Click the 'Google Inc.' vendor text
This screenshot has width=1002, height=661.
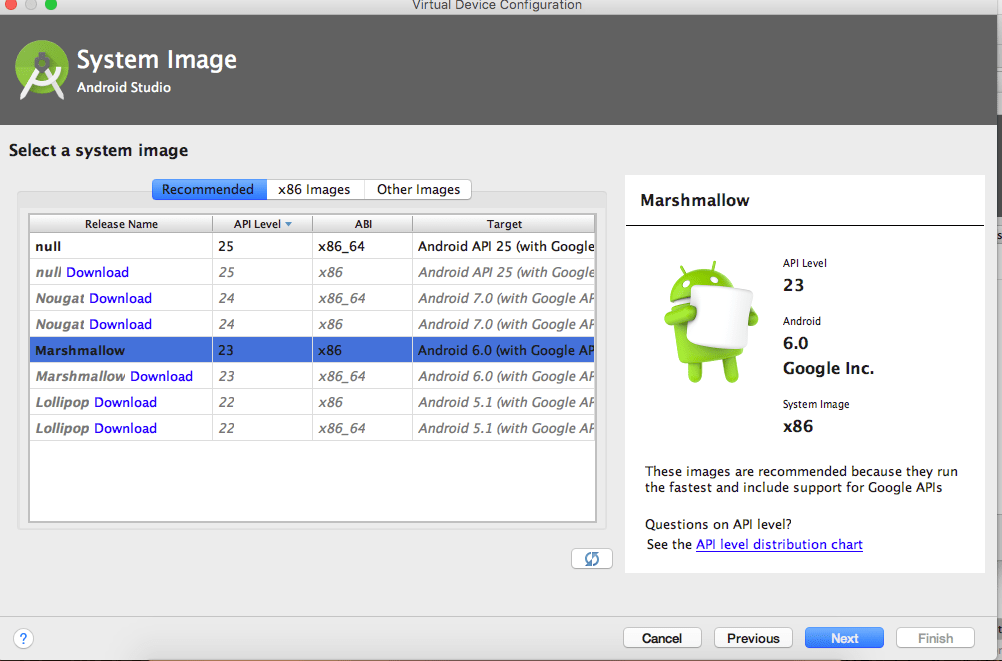pyautogui.click(x=828, y=369)
